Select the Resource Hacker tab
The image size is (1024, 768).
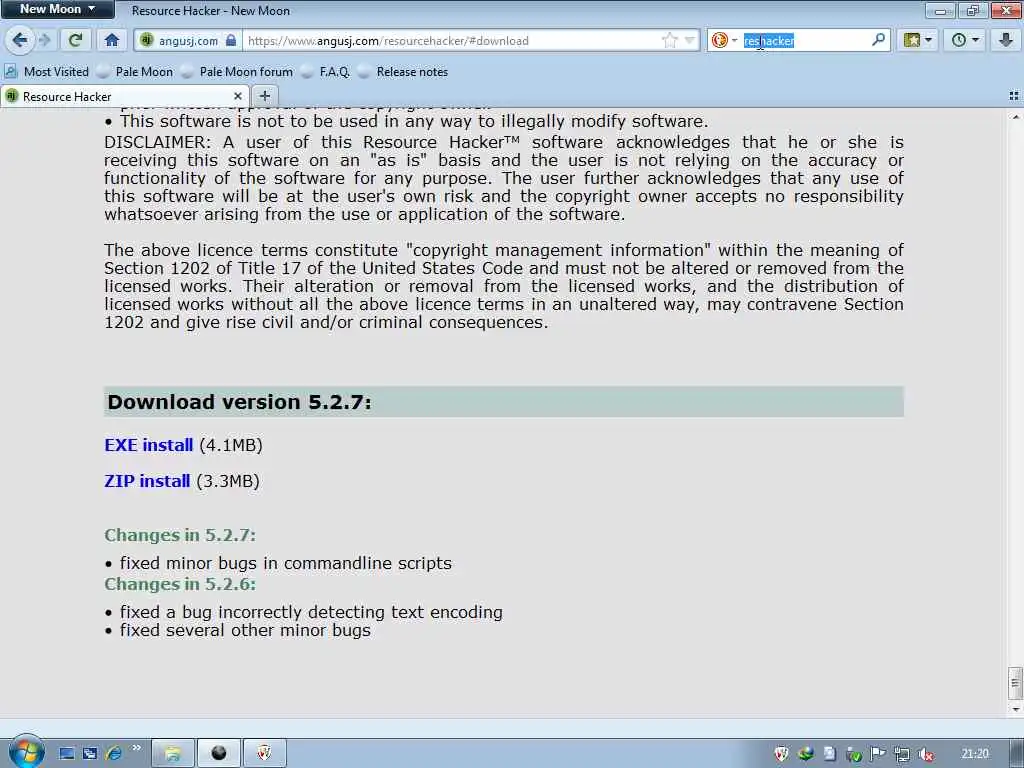pos(124,97)
